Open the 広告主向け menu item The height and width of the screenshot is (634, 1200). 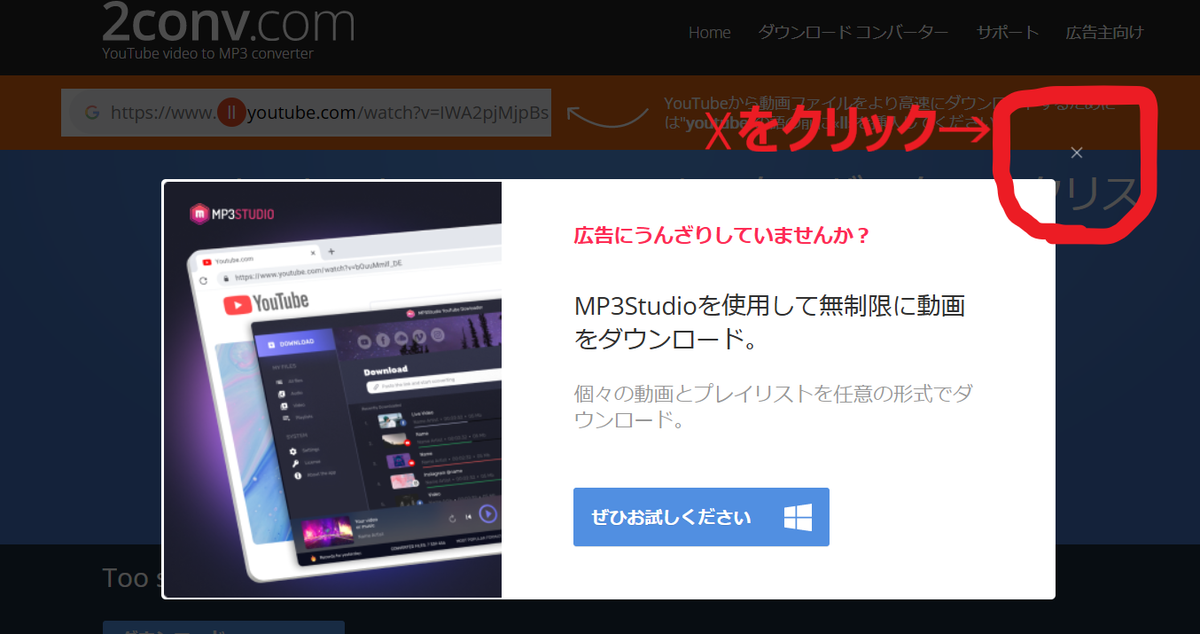click(x=1104, y=32)
